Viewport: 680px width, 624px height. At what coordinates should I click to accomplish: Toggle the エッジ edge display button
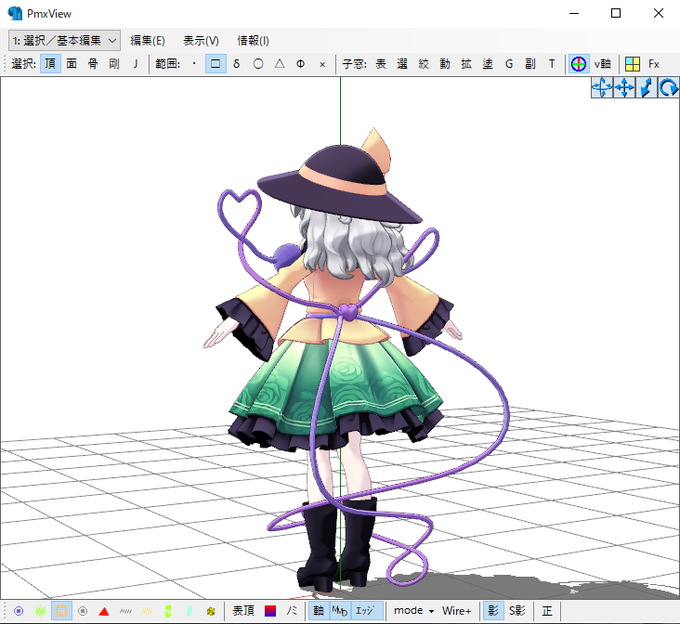(367, 611)
